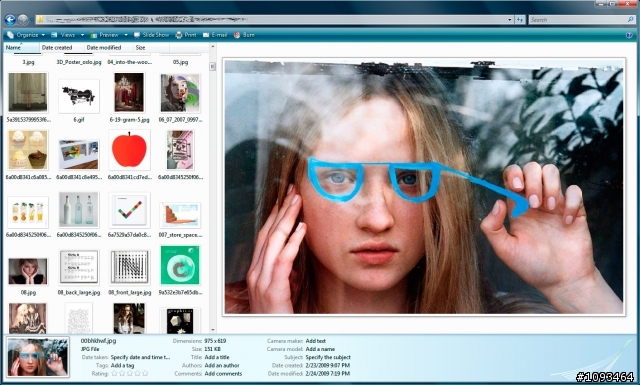Image resolution: width=640 pixels, height=385 pixels.
Task: Select the 06_07_2007_0997 face collage thumbnail
Action: coord(180,93)
